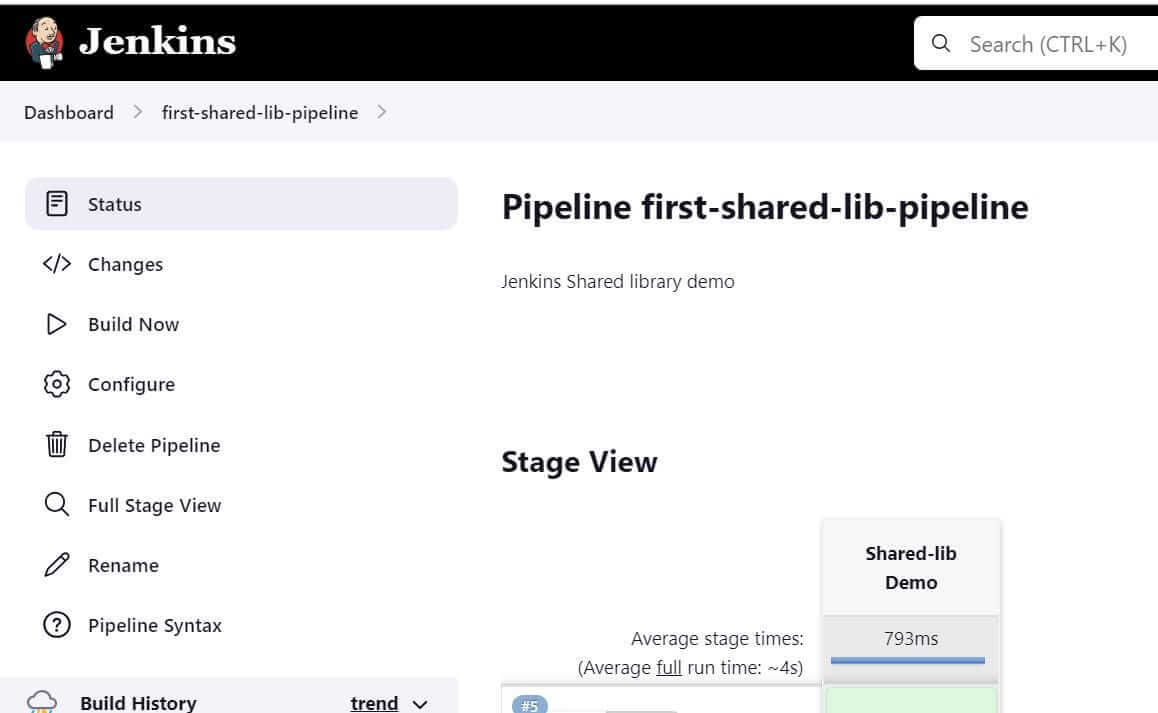Click the Changes code brackets icon
The width and height of the screenshot is (1158, 713).
pyautogui.click(x=57, y=264)
